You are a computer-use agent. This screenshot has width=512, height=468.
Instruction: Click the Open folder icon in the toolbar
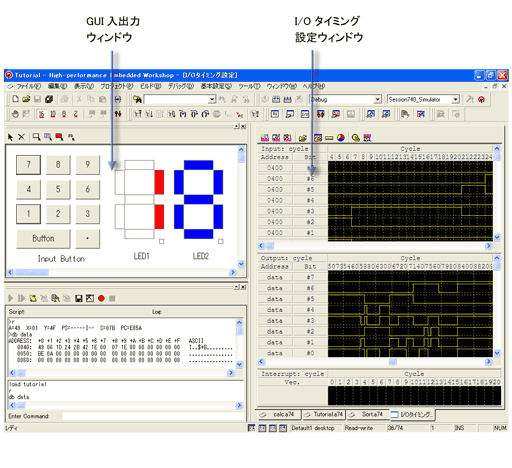[x=26, y=99]
